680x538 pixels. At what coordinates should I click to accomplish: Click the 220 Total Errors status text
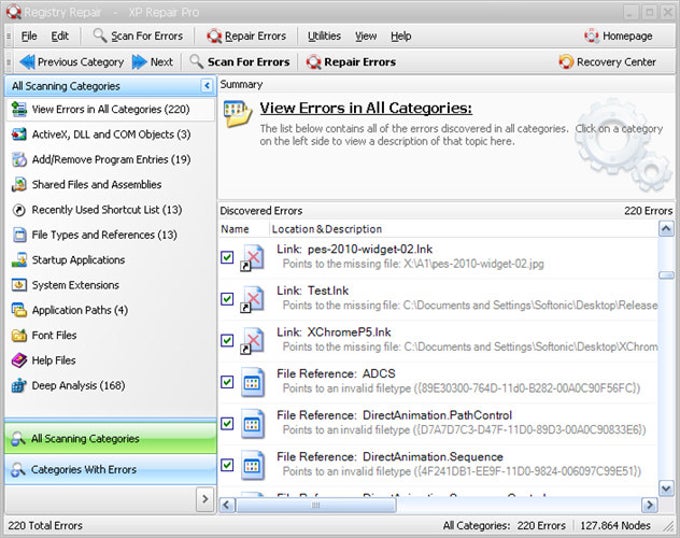coord(45,525)
